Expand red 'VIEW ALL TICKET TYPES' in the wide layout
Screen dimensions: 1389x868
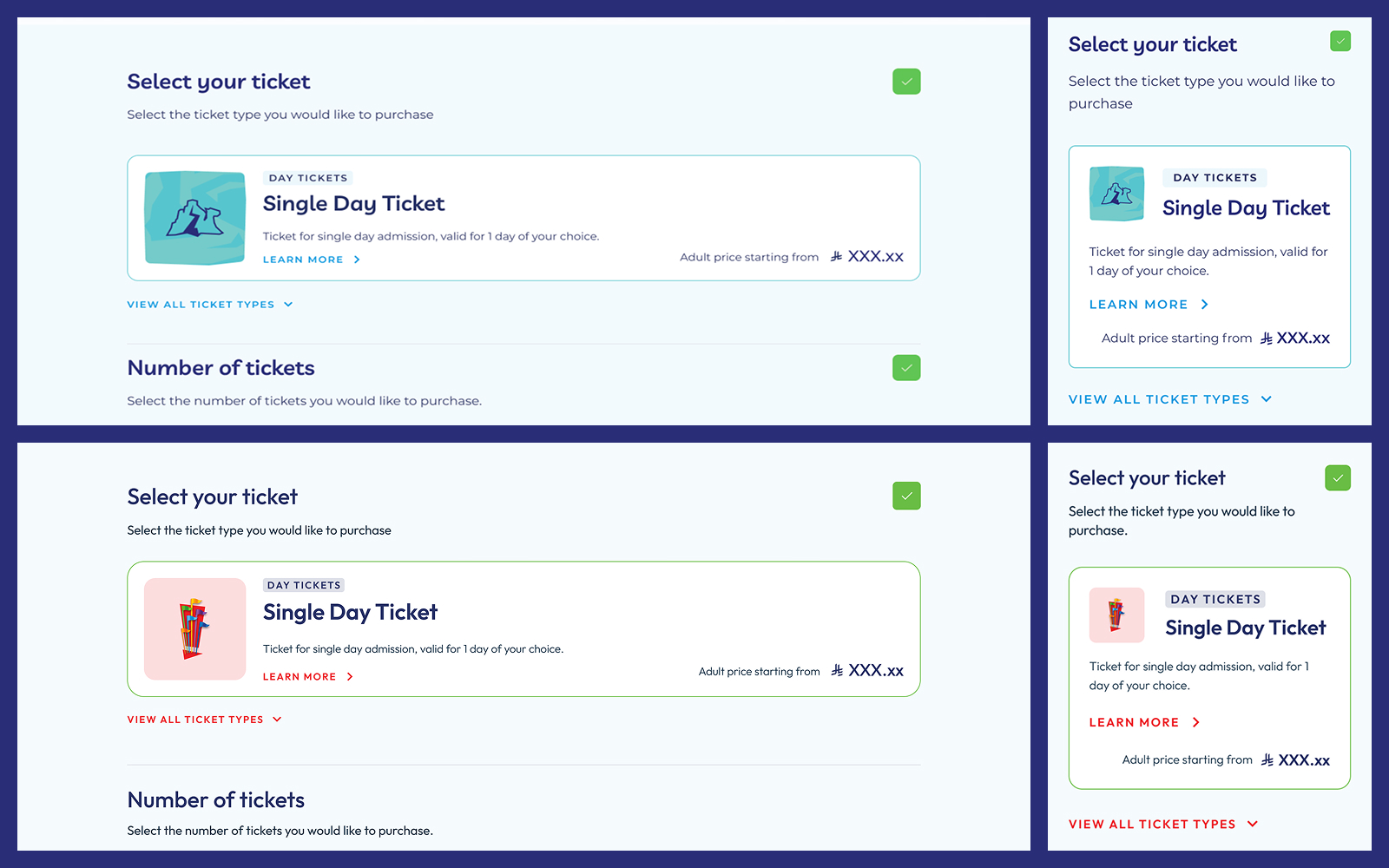tap(205, 720)
